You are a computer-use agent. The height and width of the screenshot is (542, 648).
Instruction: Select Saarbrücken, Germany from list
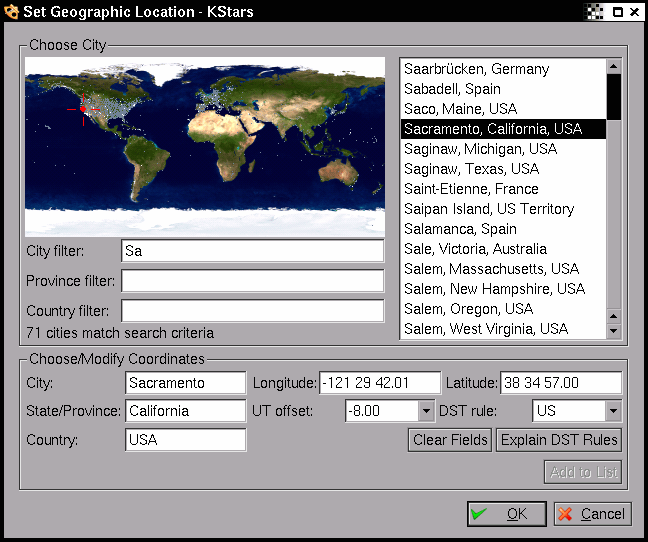(476, 69)
